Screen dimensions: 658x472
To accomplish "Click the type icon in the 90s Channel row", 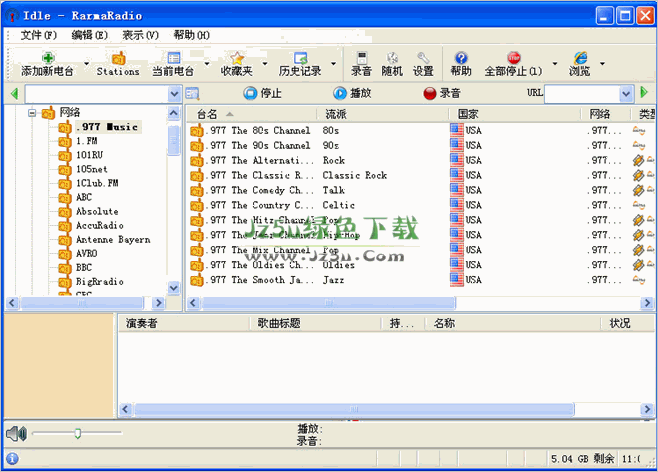I will pyautogui.click(x=639, y=146).
